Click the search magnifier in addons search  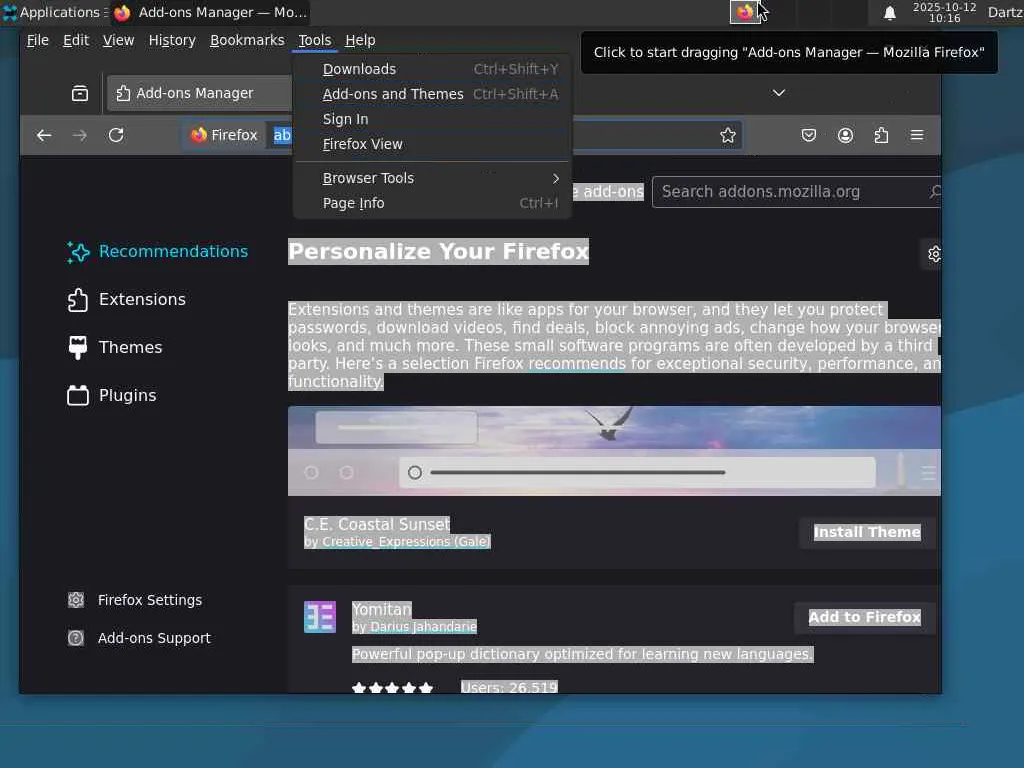pos(935,191)
